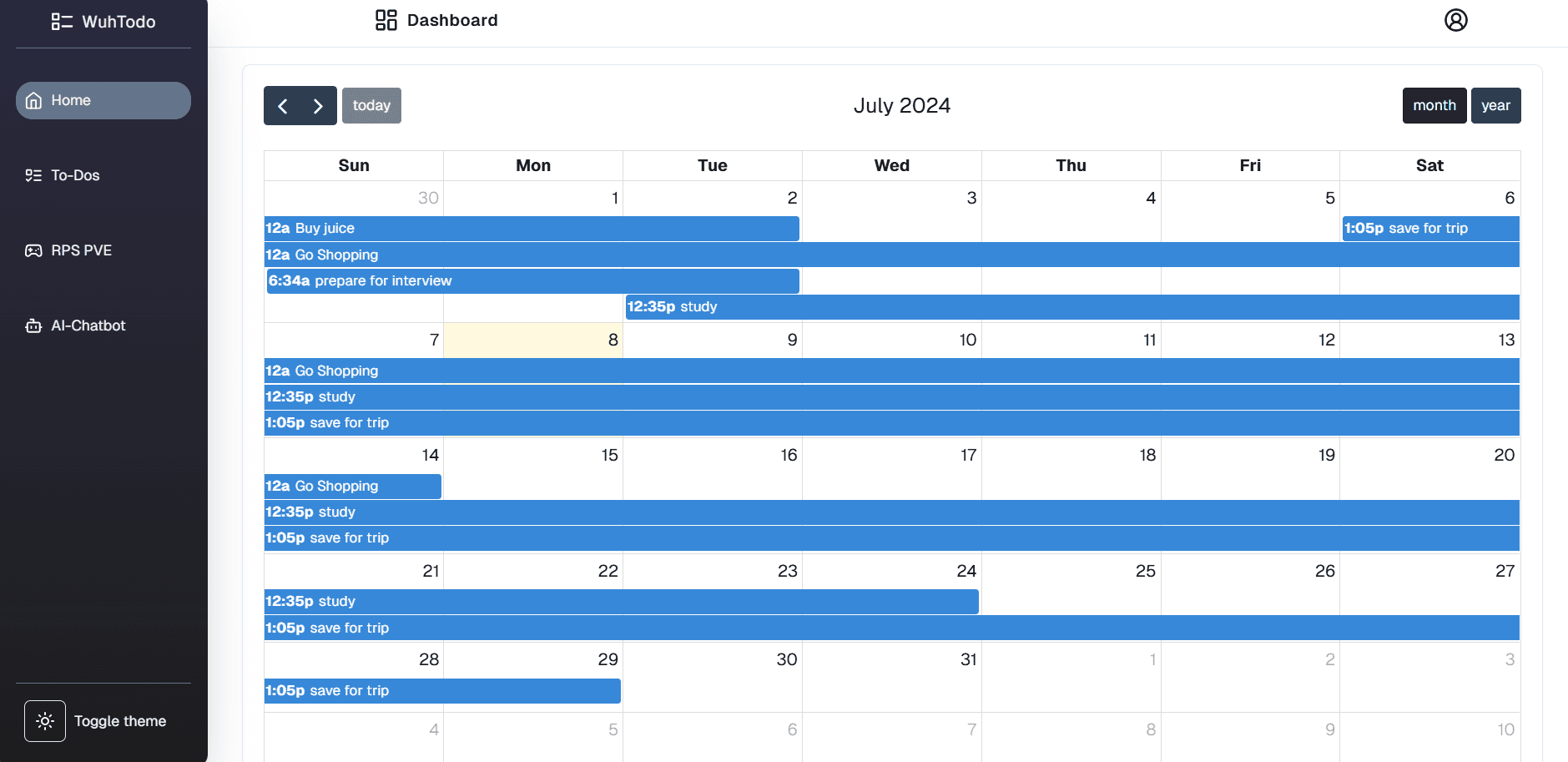The width and height of the screenshot is (1568, 762).
Task: Open To-Dos via its checklist icon
Action: (x=33, y=175)
